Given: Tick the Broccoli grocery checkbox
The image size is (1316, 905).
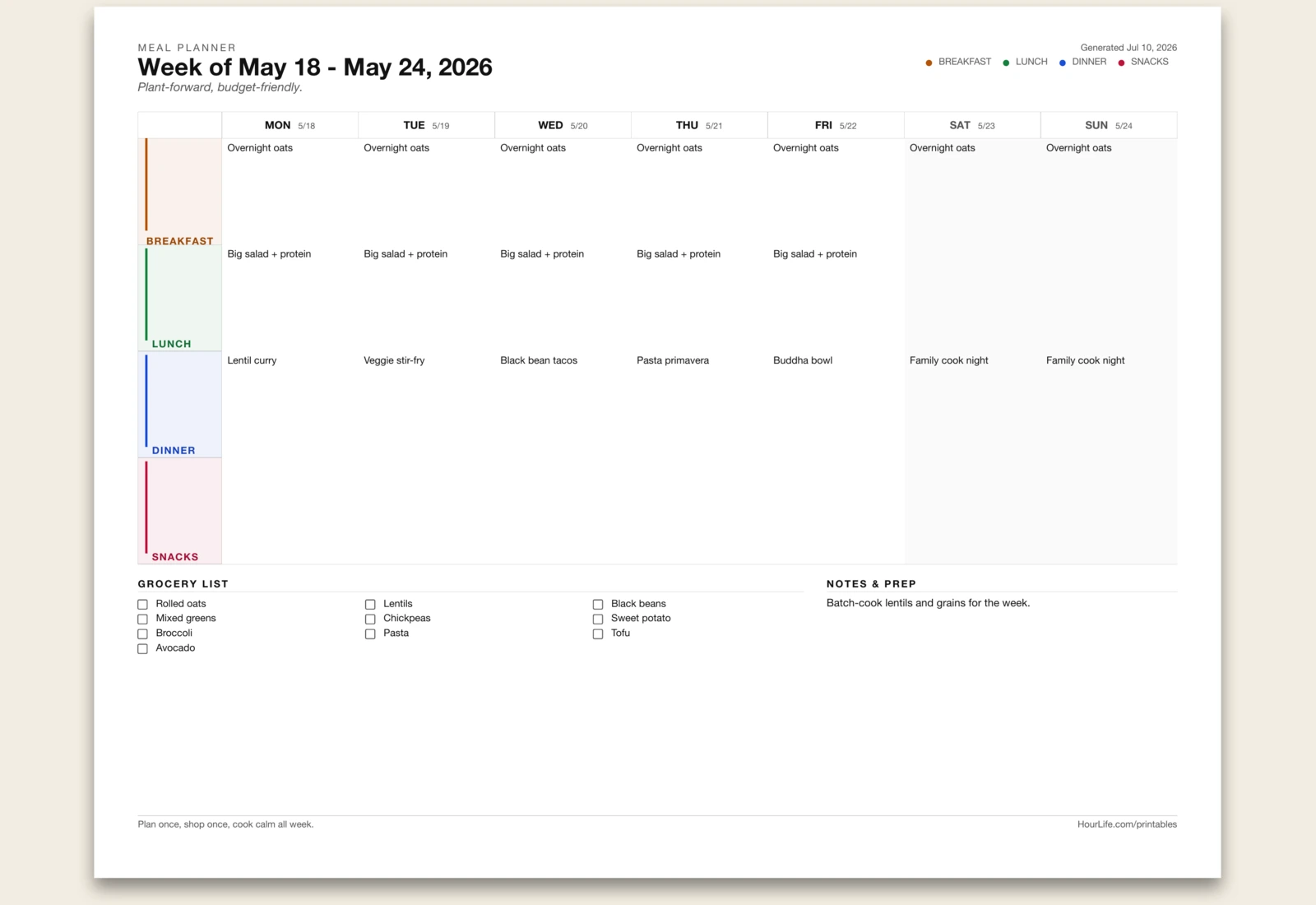Looking at the screenshot, I should [x=142, y=633].
